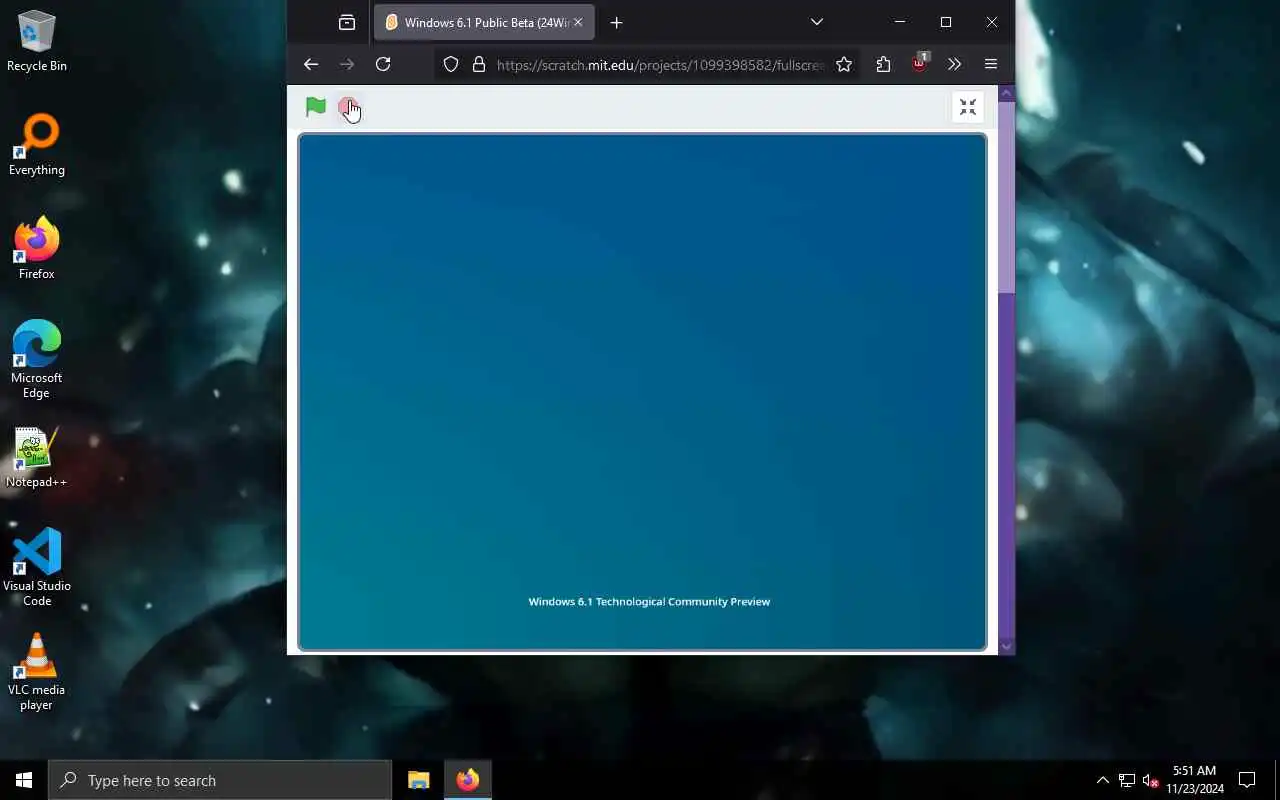1280x800 pixels.
Task: Go back one page in Firefox
Action: pos(311,64)
